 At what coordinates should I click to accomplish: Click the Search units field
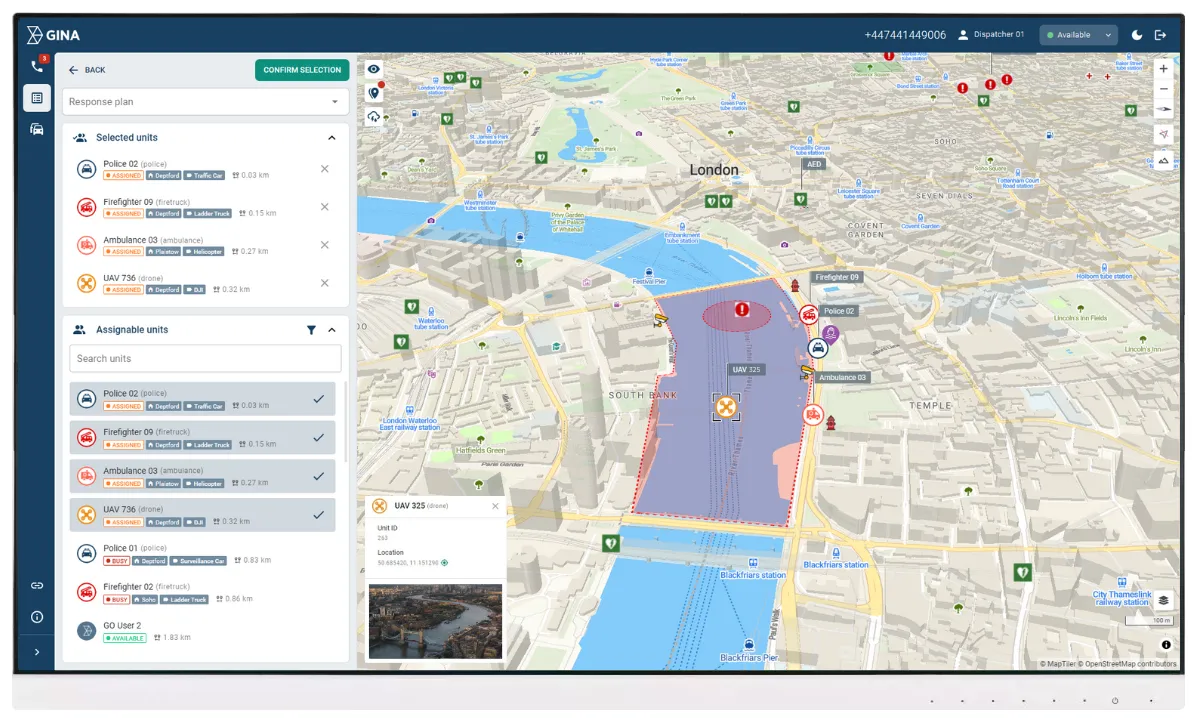coord(205,358)
